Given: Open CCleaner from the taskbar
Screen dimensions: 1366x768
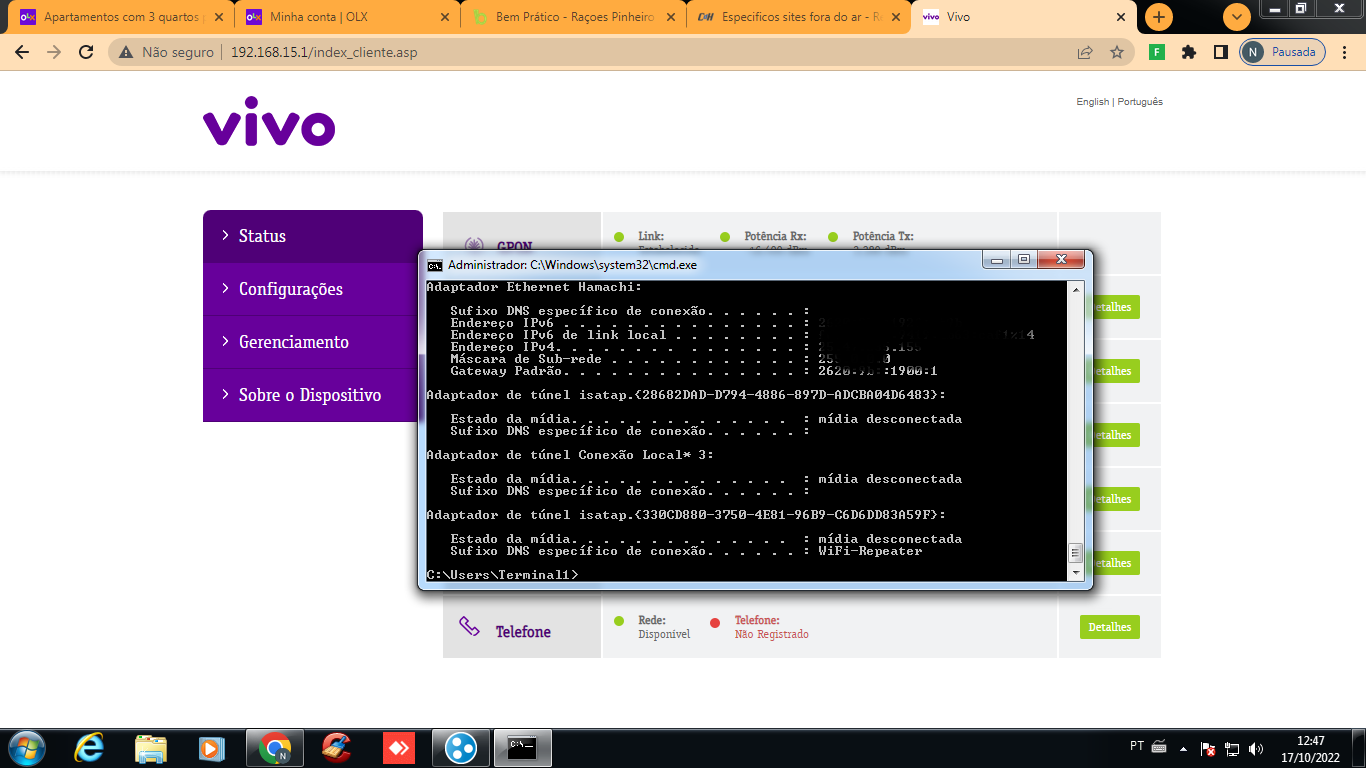Looking at the screenshot, I should click(337, 748).
